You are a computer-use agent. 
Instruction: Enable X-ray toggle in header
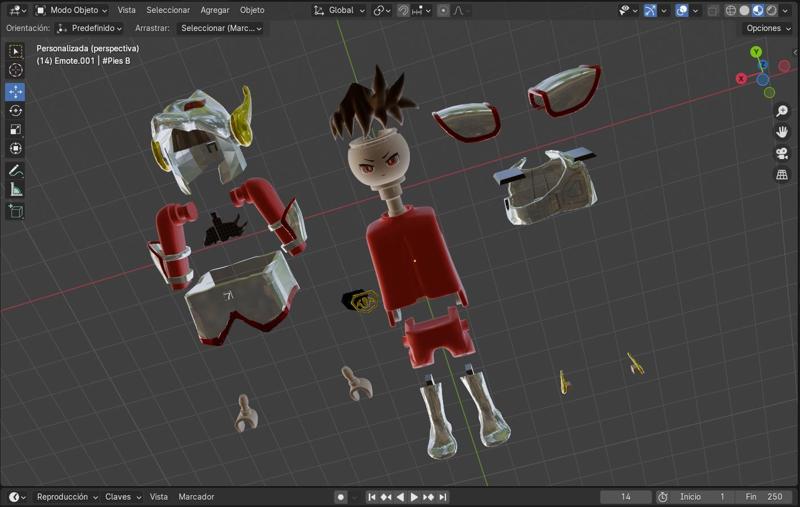click(x=712, y=10)
